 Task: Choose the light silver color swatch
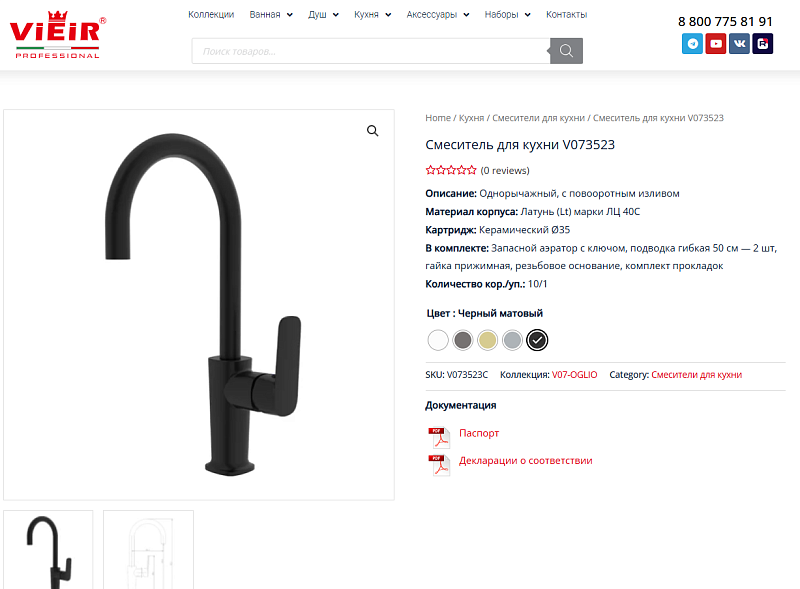tap(512, 340)
